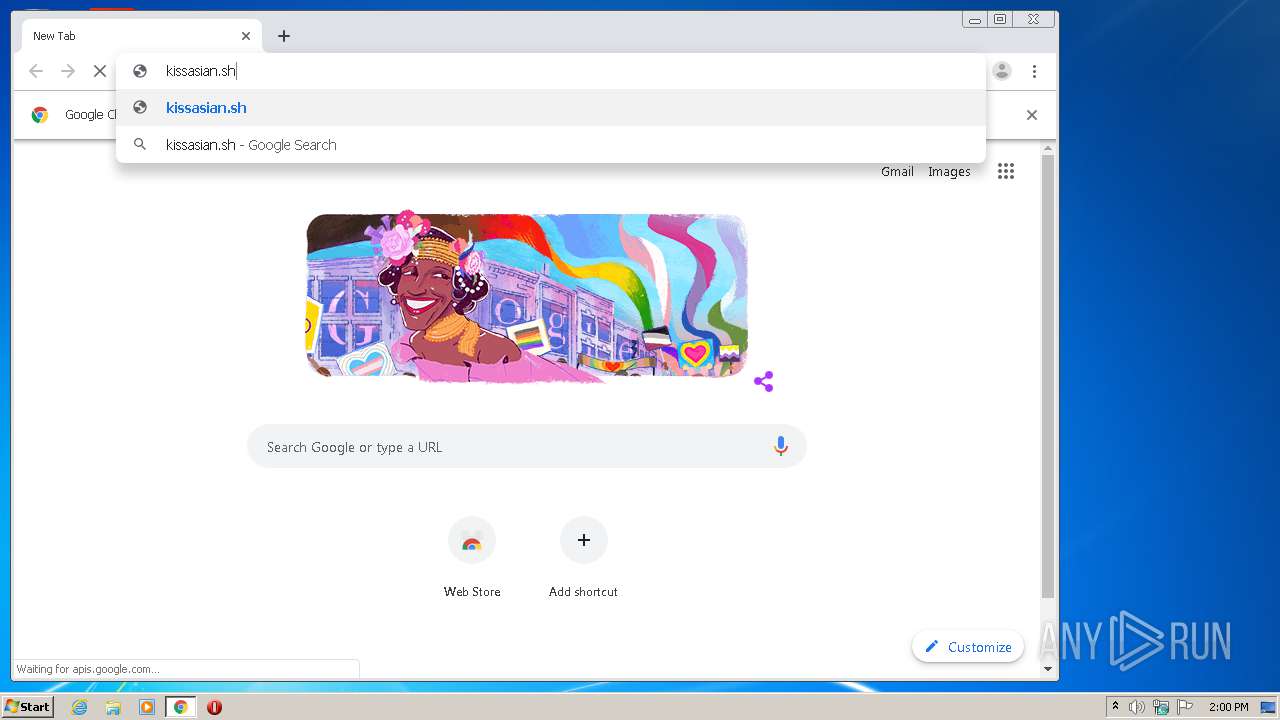
Task: Click globe icon in URL suggestion row
Action: (x=141, y=108)
